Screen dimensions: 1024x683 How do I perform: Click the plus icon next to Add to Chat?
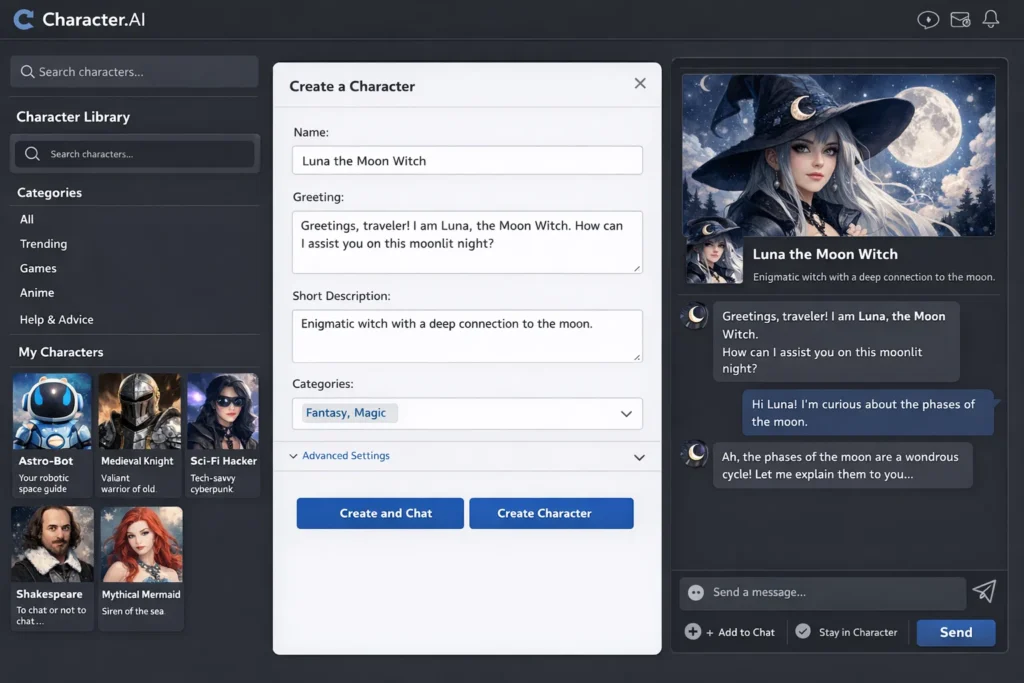(692, 632)
